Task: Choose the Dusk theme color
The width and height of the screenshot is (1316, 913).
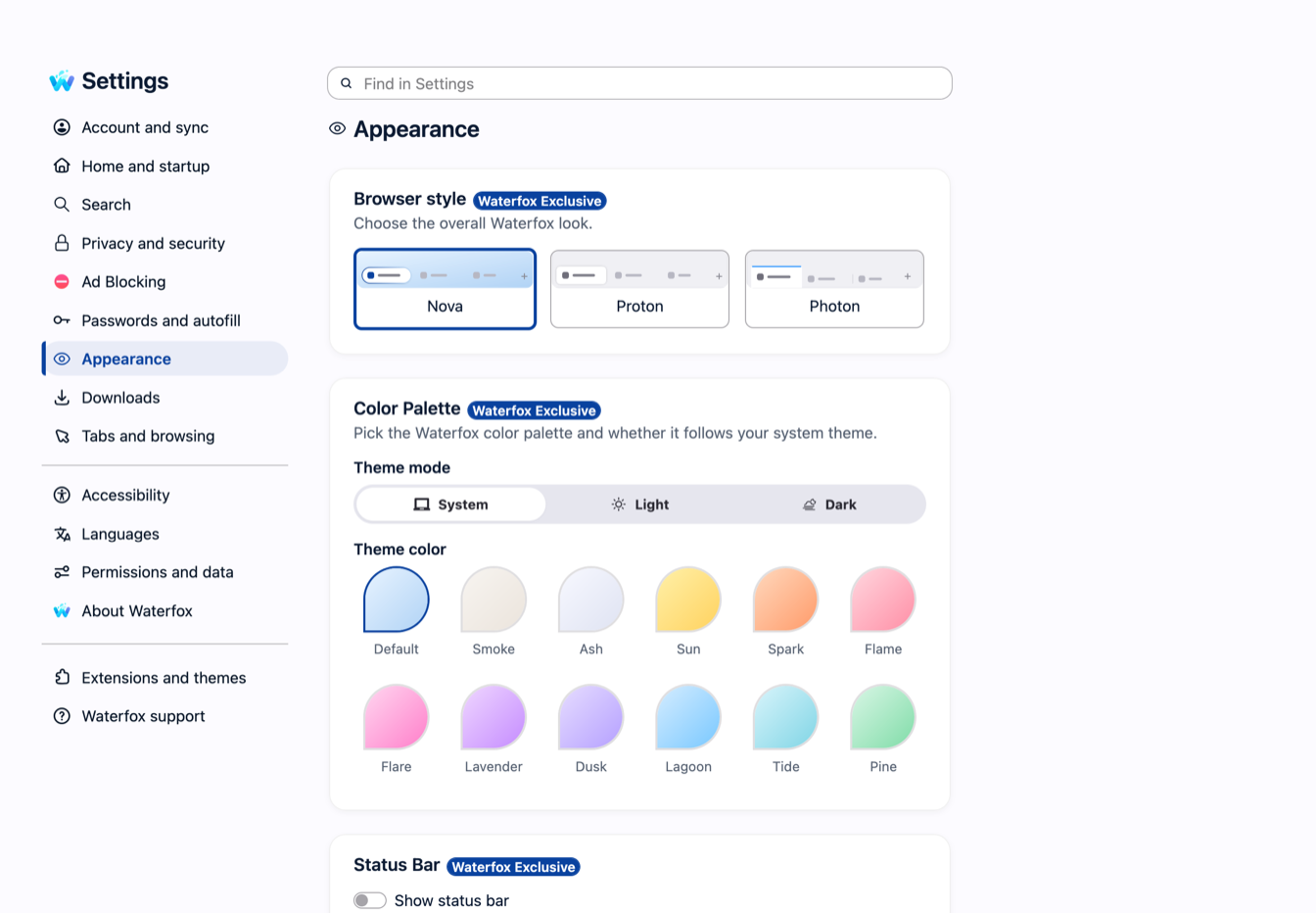Action: click(x=591, y=717)
